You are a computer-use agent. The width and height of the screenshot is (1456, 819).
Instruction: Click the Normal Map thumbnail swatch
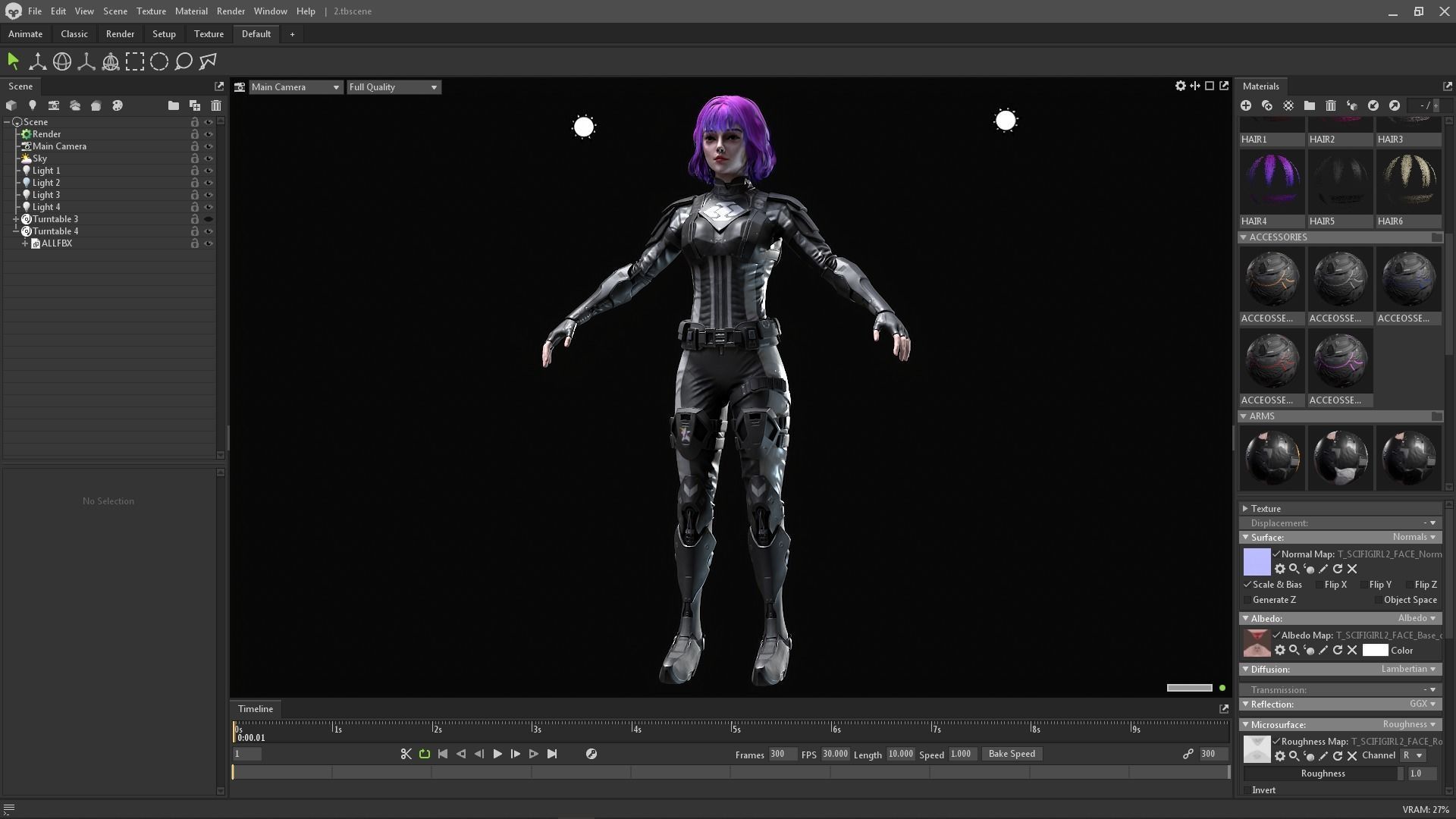(x=1257, y=562)
